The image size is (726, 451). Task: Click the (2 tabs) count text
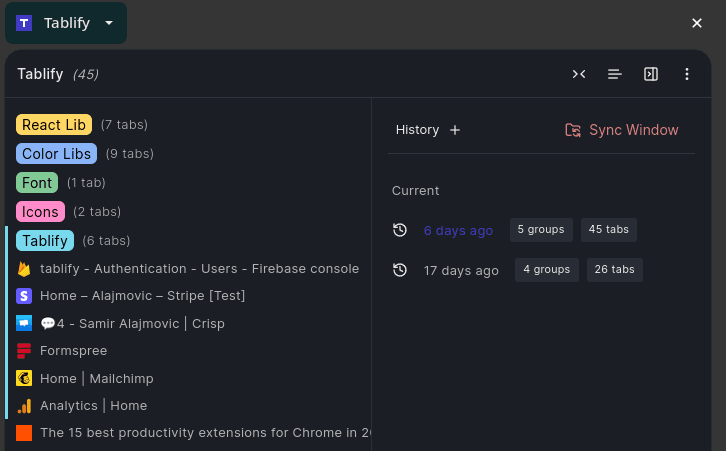click(97, 212)
